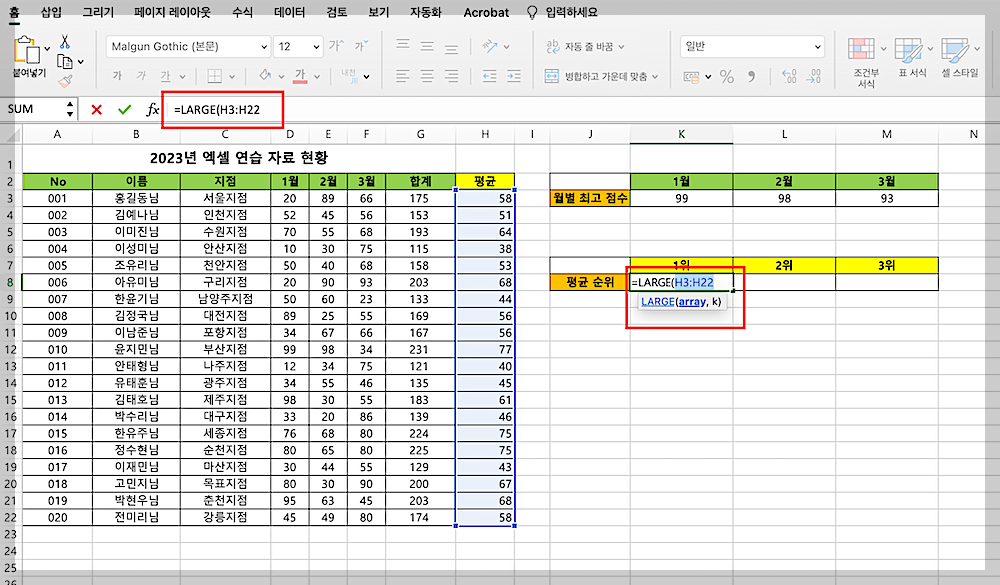Click the fx insert function icon
The width and height of the screenshot is (1000, 585).
[x=152, y=110]
